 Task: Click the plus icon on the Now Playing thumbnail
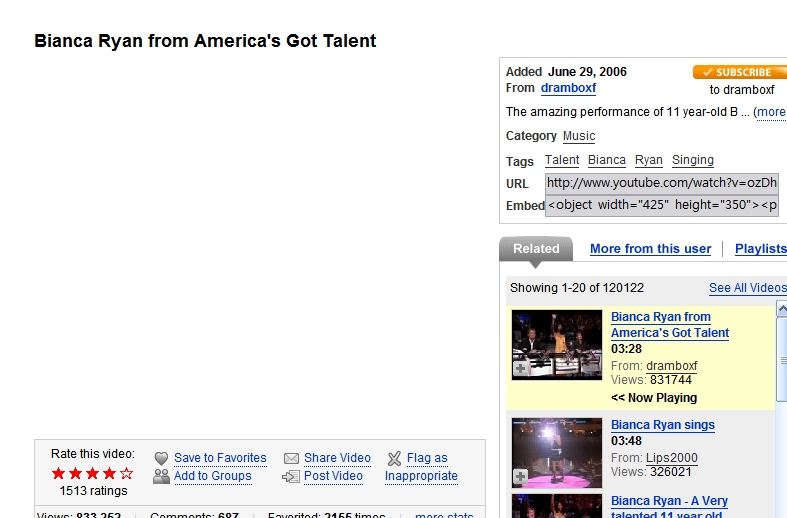tap(520, 369)
